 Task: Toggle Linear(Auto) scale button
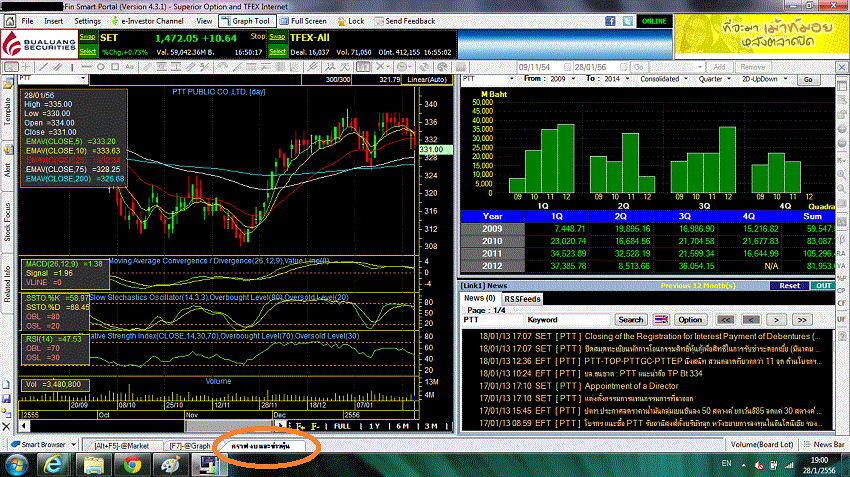coord(427,80)
